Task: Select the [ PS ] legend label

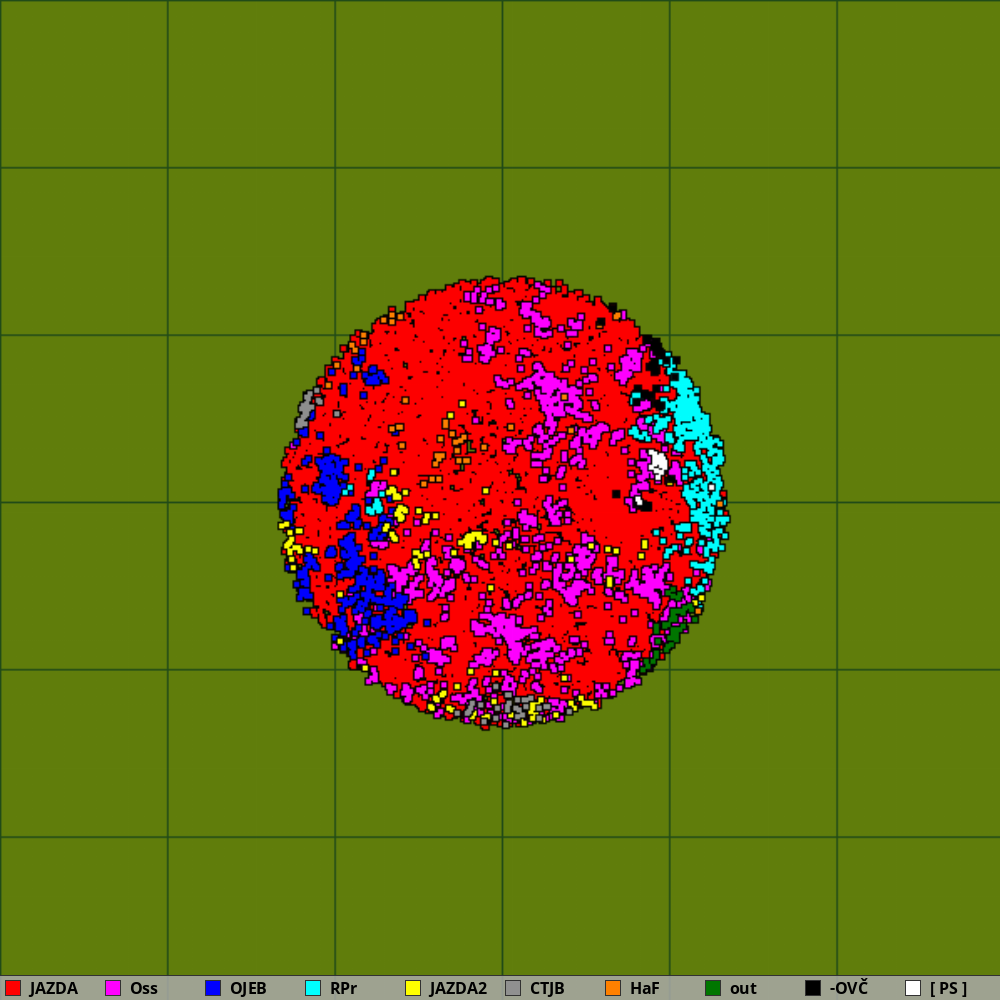Action: (x=948, y=989)
